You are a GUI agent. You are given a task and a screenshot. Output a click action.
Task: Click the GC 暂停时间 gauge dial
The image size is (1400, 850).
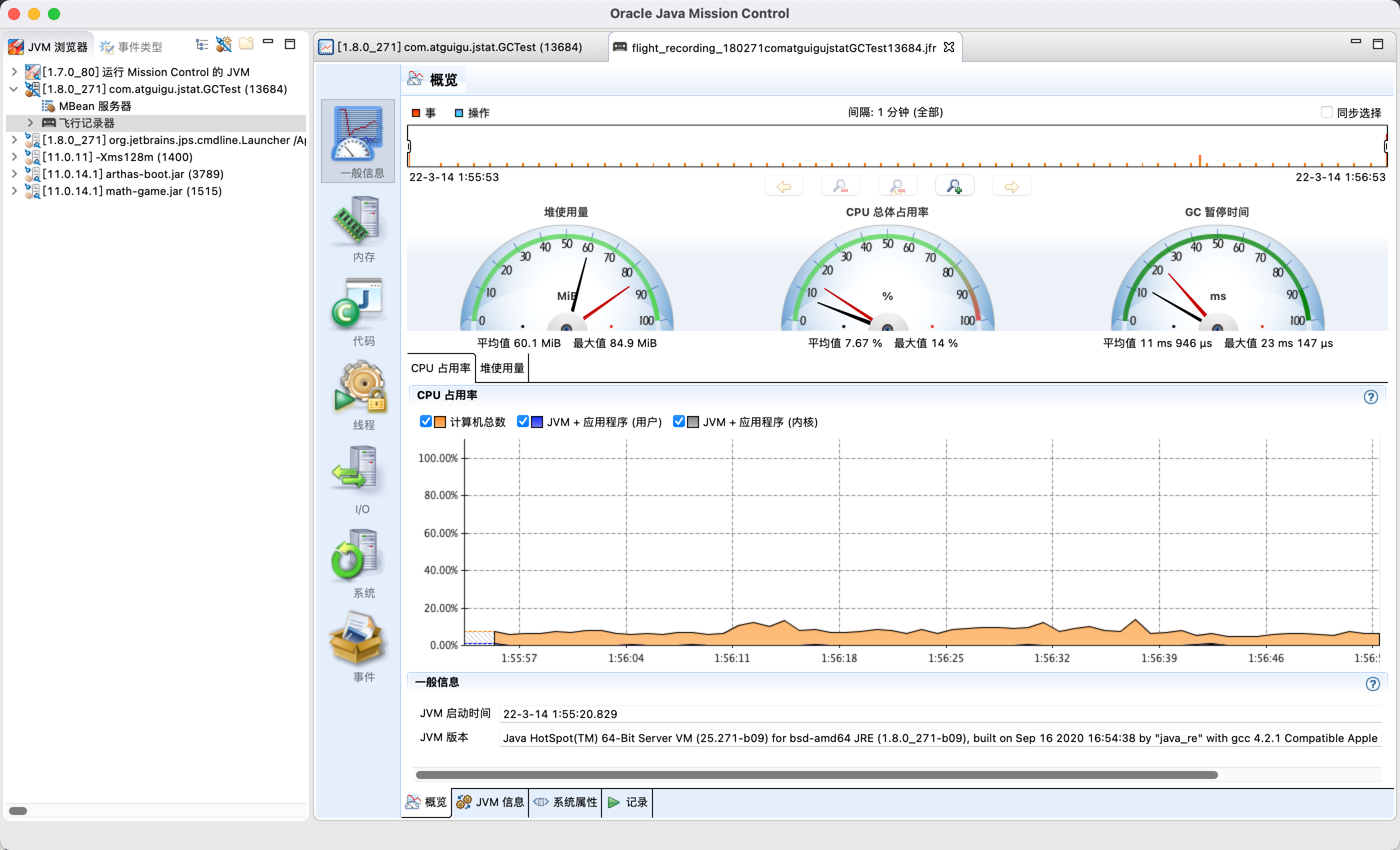(x=1217, y=278)
